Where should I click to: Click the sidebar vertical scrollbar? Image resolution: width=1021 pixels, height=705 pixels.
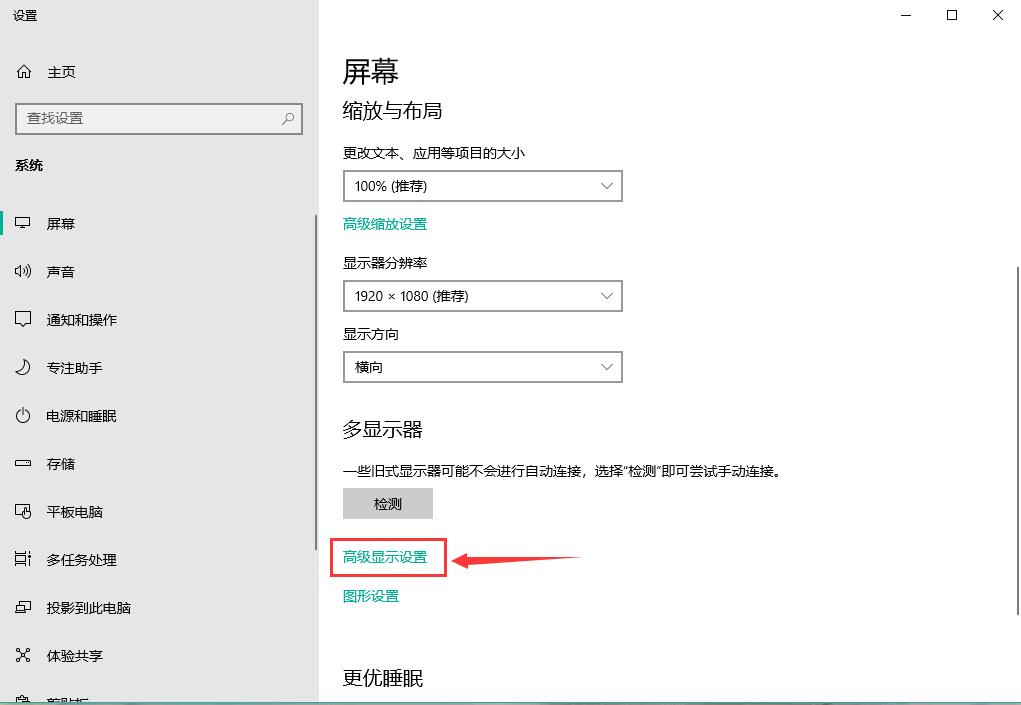coord(316,384)
